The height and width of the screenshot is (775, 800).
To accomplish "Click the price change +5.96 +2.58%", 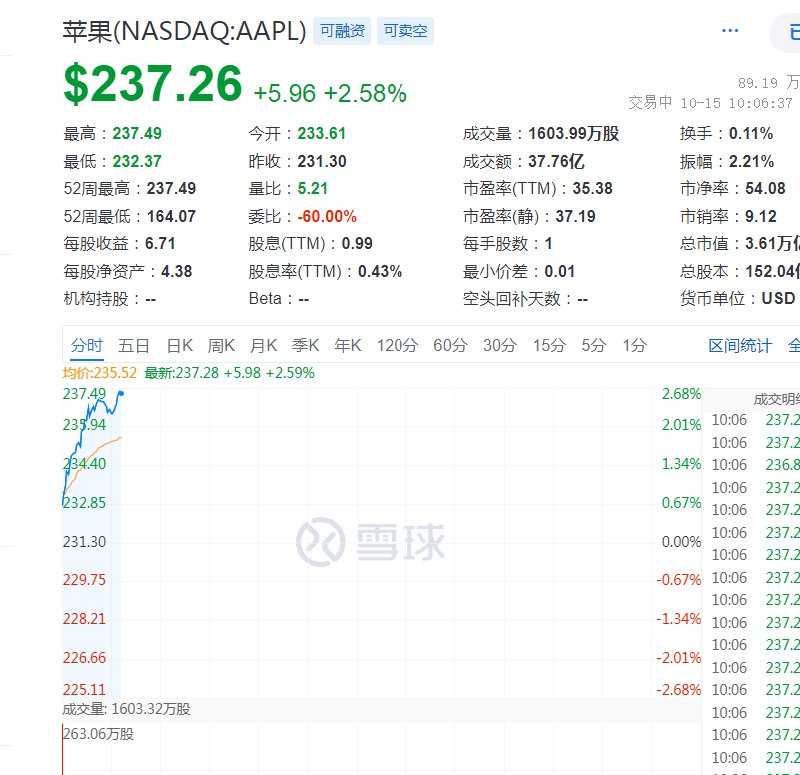I will (x=330, y=93).
